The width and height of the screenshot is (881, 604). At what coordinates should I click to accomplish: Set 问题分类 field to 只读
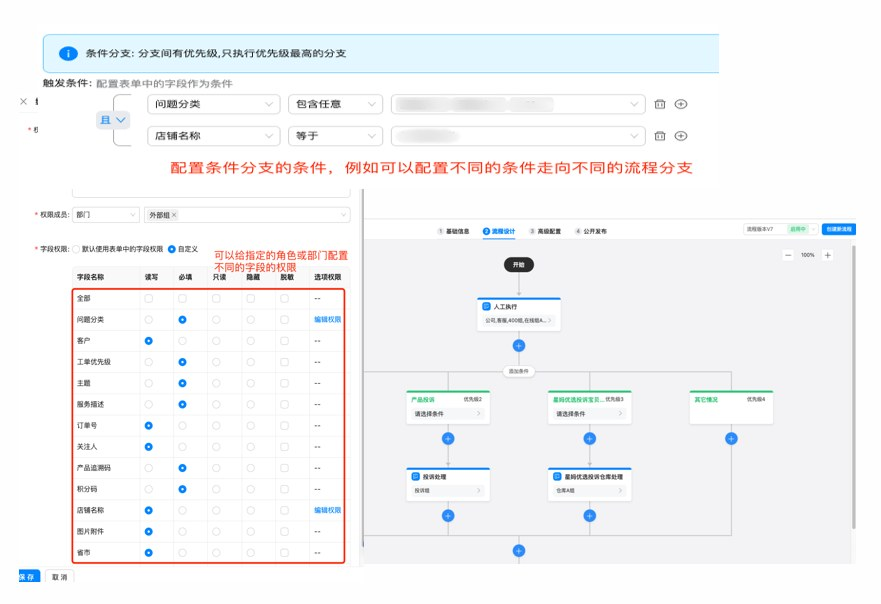[x=217, y=320]
